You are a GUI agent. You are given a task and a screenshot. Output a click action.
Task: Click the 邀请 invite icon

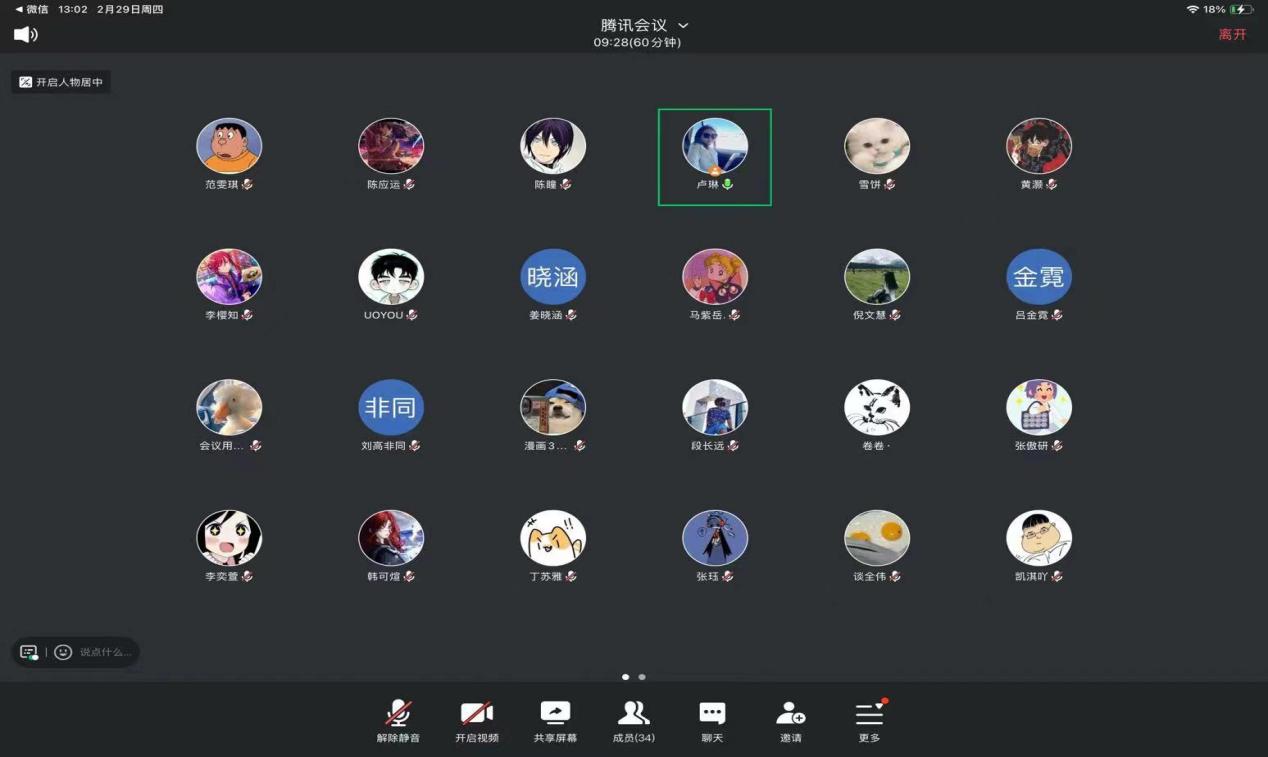coord(790,720)
